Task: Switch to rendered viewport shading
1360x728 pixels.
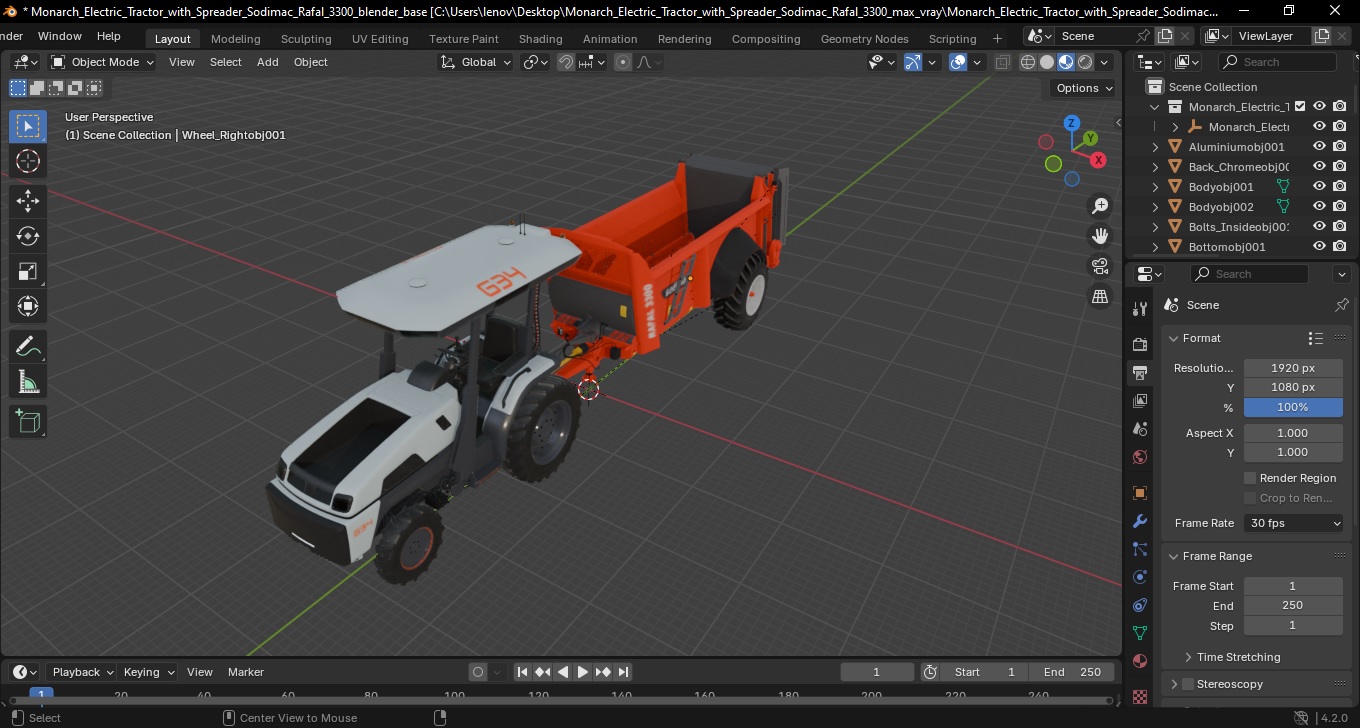Action: pyautogui.click(x=1085, y=62)
